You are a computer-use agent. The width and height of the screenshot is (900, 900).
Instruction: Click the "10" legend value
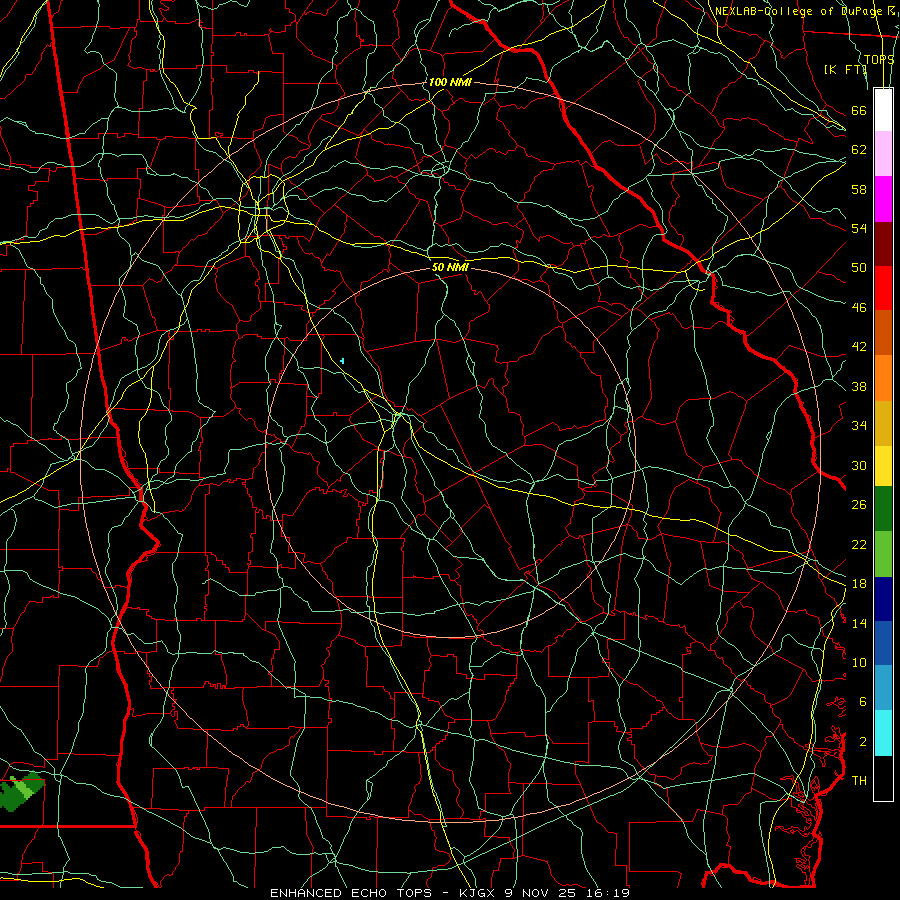click(x=859, y=662)
